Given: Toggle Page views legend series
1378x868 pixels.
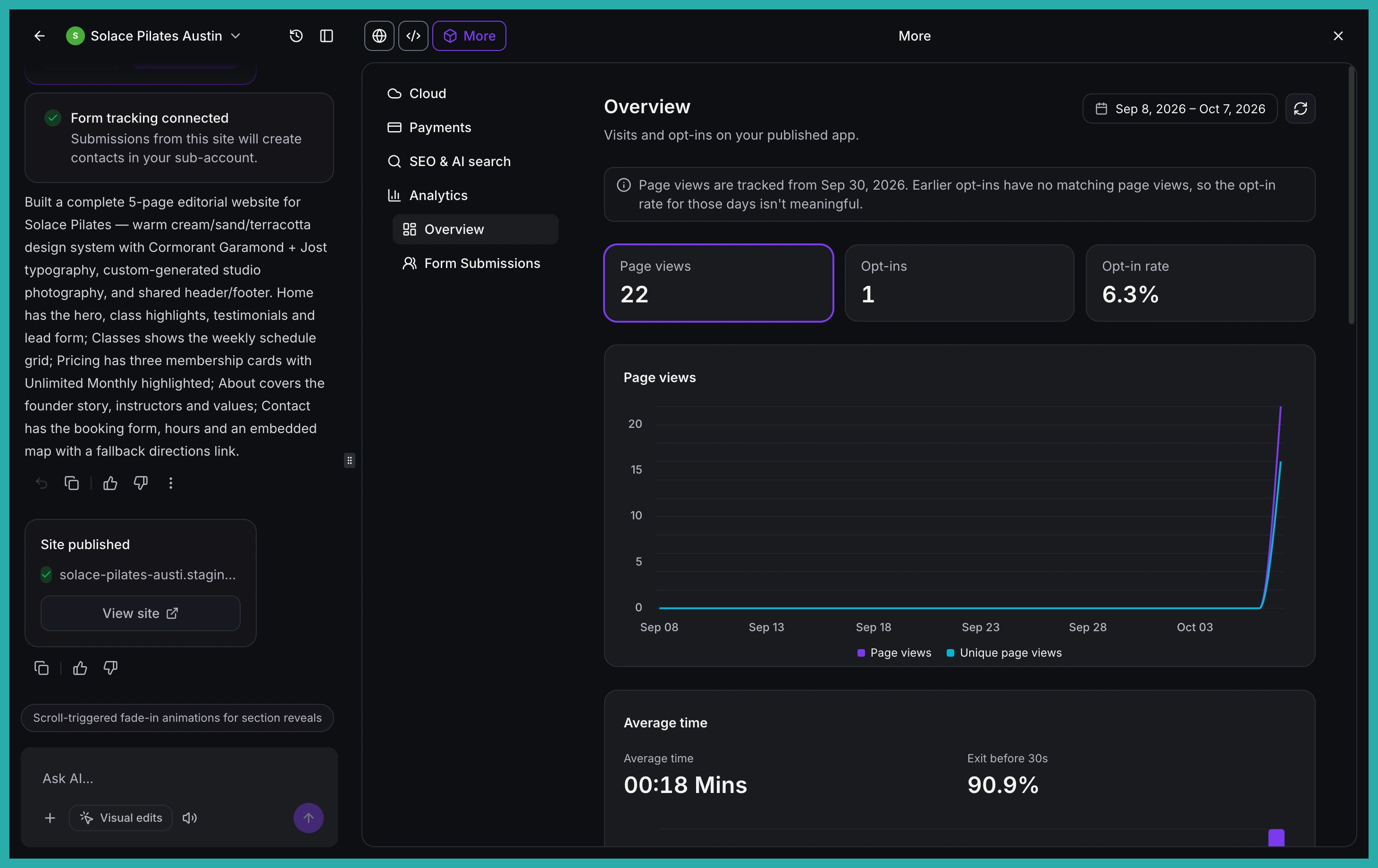Looking at the screenshot, I should 894,653.
